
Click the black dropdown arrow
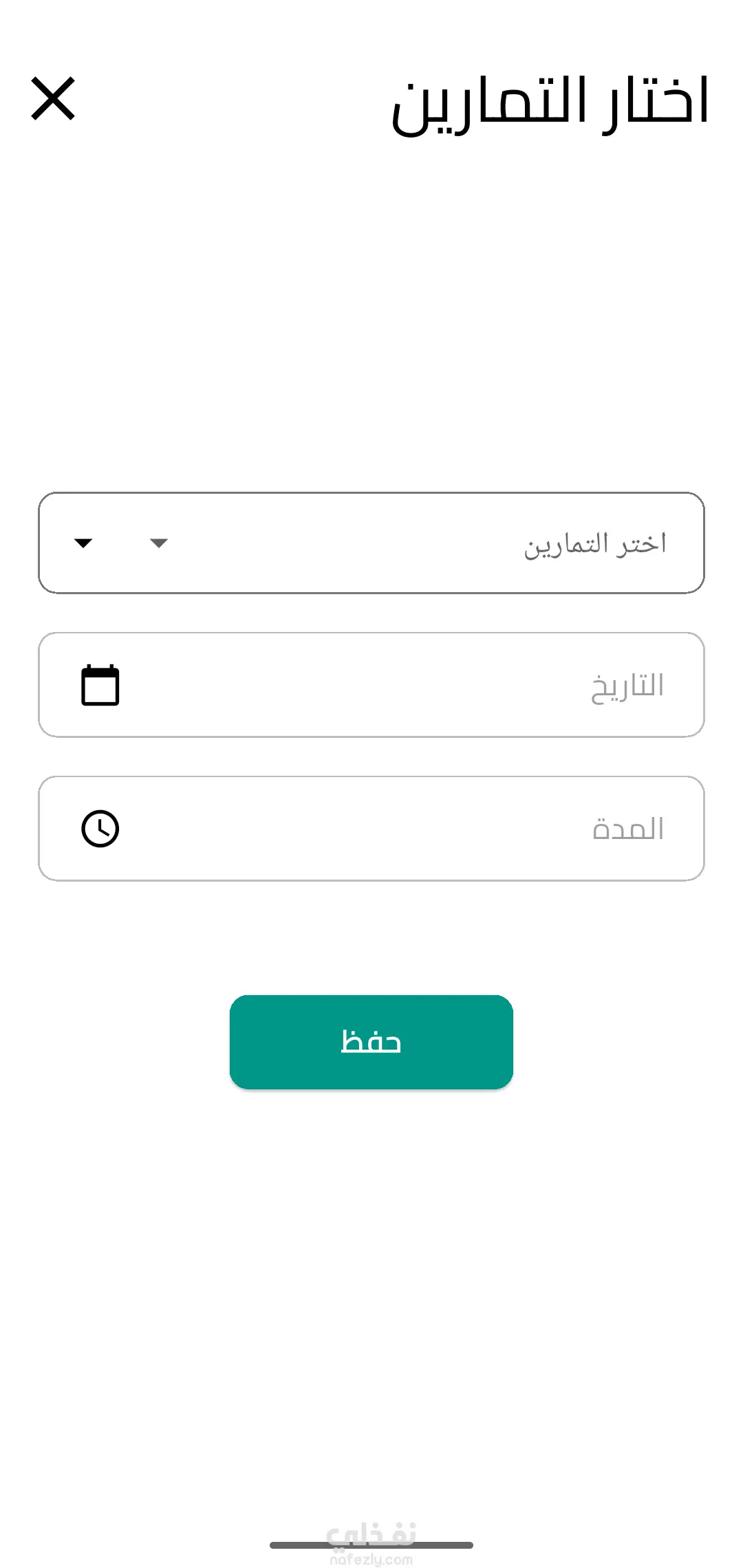(x=83, y=543)
